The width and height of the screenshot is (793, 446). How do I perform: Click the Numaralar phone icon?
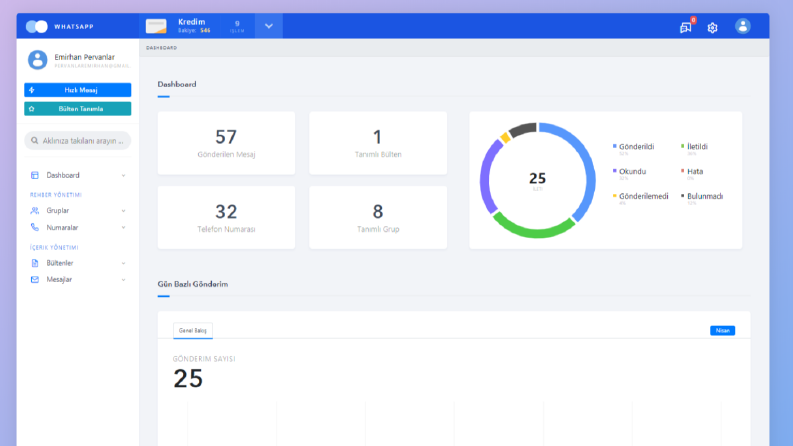34,228
